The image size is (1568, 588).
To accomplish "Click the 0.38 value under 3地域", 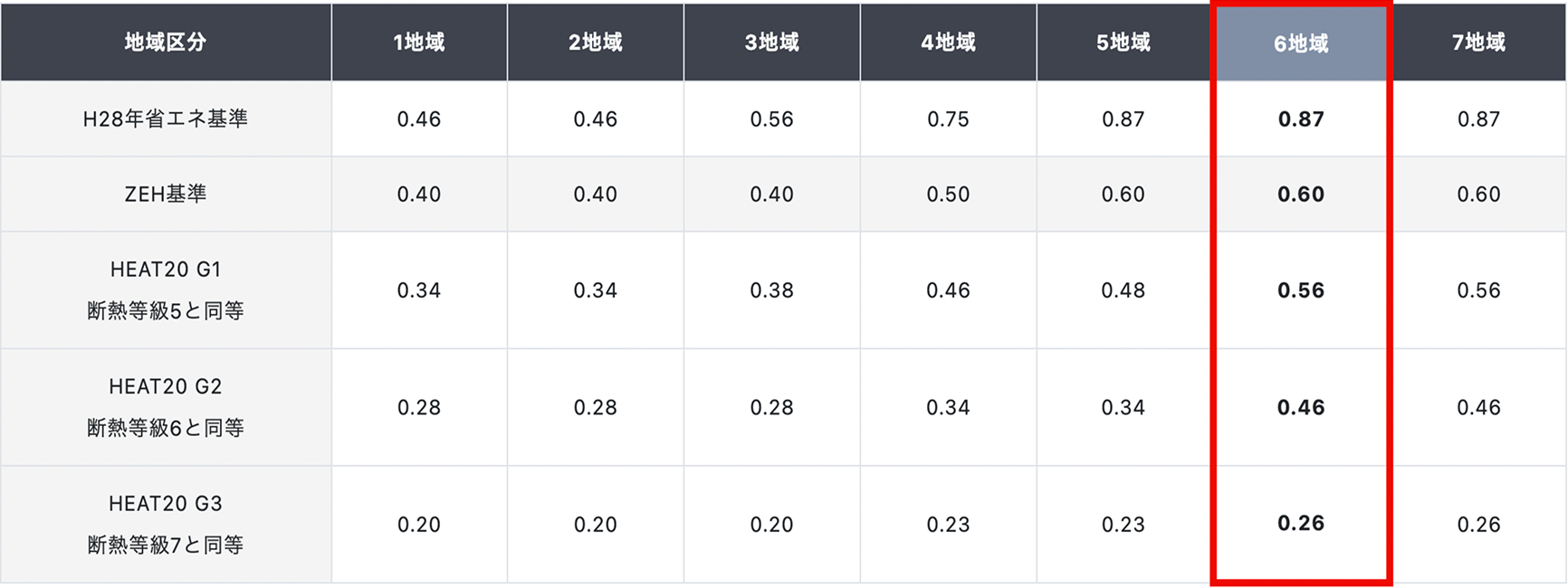I will [771, 290].
